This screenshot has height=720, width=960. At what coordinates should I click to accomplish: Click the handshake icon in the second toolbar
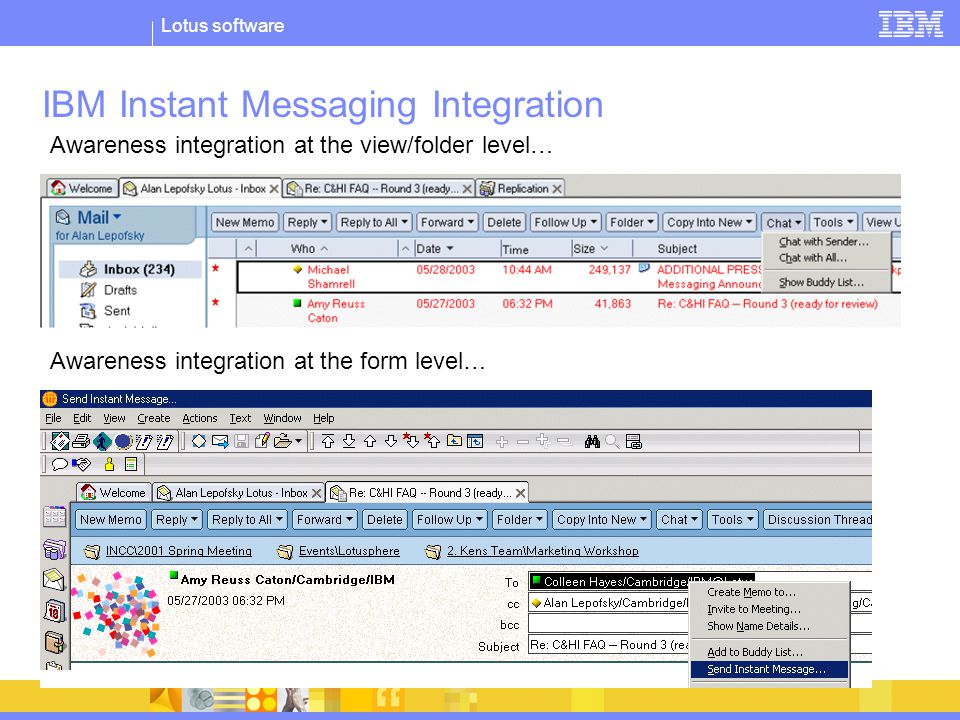(x=81, y=464)
